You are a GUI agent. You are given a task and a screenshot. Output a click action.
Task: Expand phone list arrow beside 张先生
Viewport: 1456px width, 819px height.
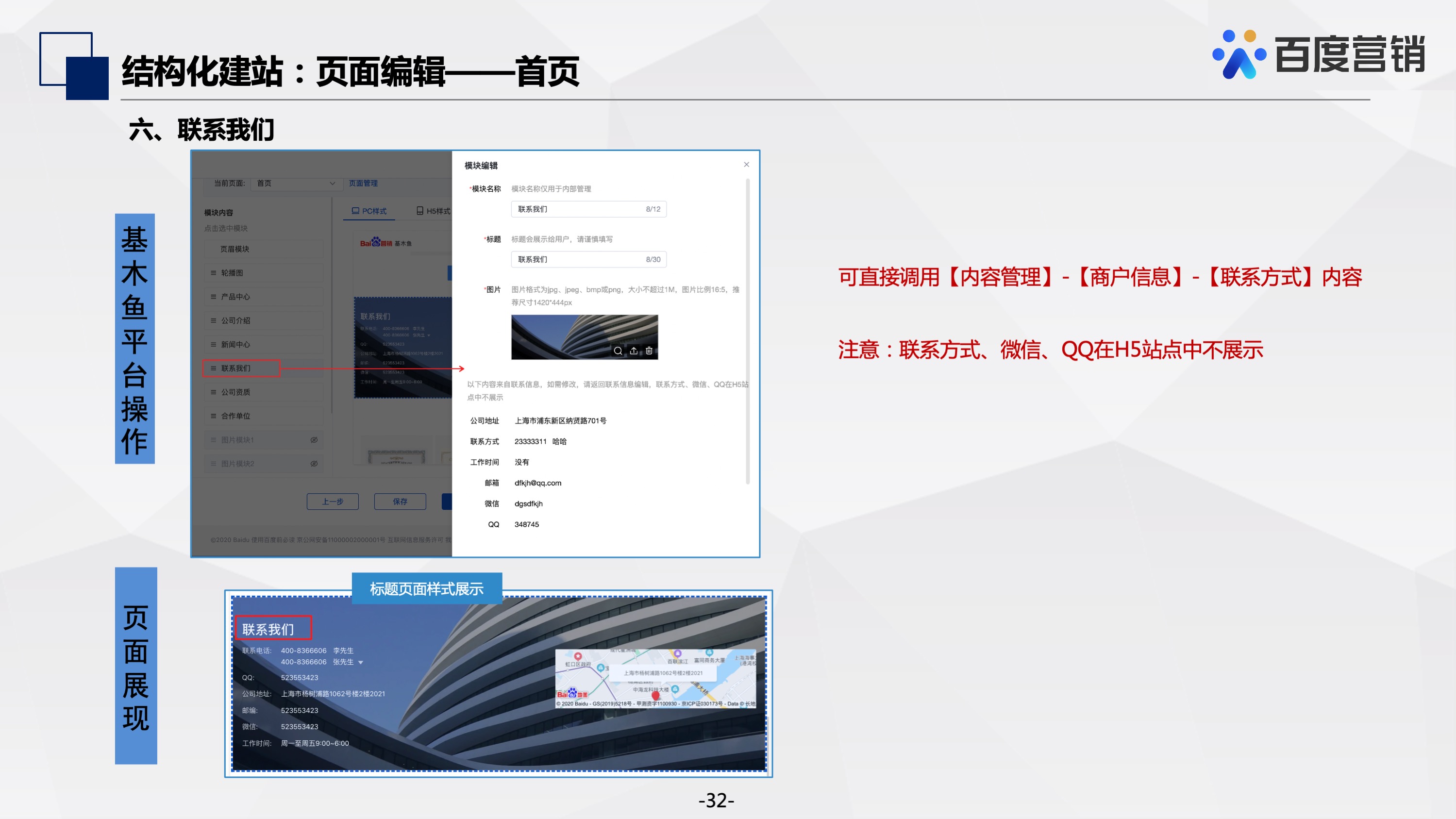[x=361, y=663]
